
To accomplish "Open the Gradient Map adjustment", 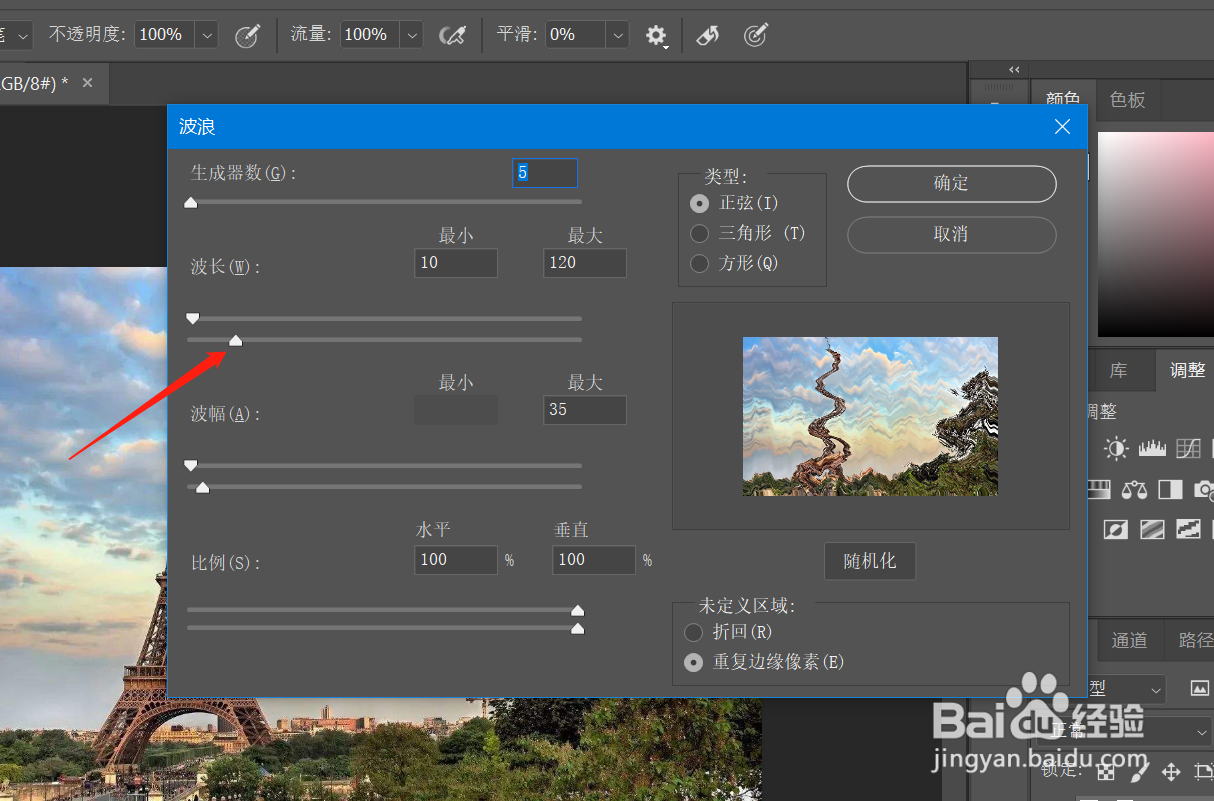I will click(x=1152, y=529).
